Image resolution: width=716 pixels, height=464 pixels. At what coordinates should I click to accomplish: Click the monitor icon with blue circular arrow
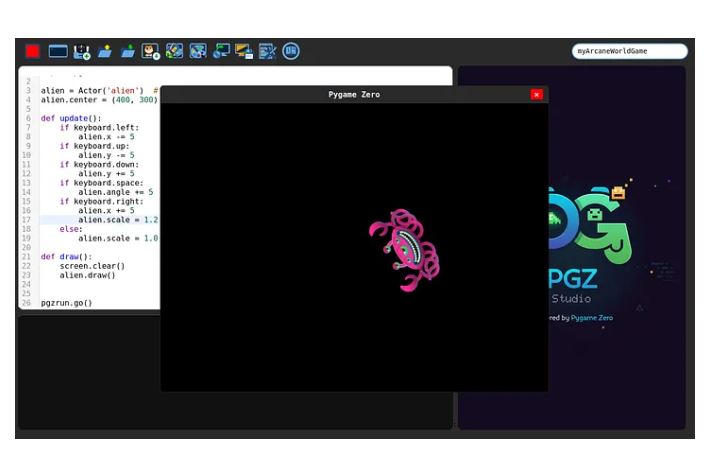point(221,51)
